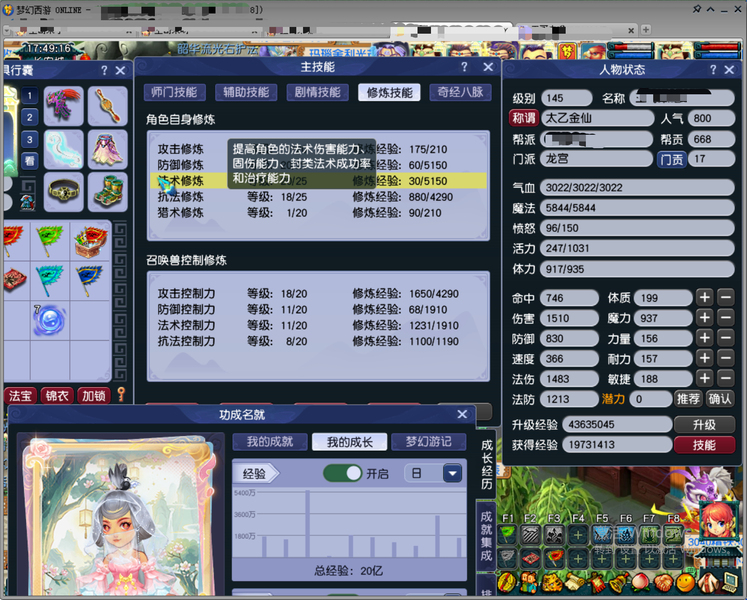Switch to inventory page 2
747x600 pixels.
[x=30, y=118]
